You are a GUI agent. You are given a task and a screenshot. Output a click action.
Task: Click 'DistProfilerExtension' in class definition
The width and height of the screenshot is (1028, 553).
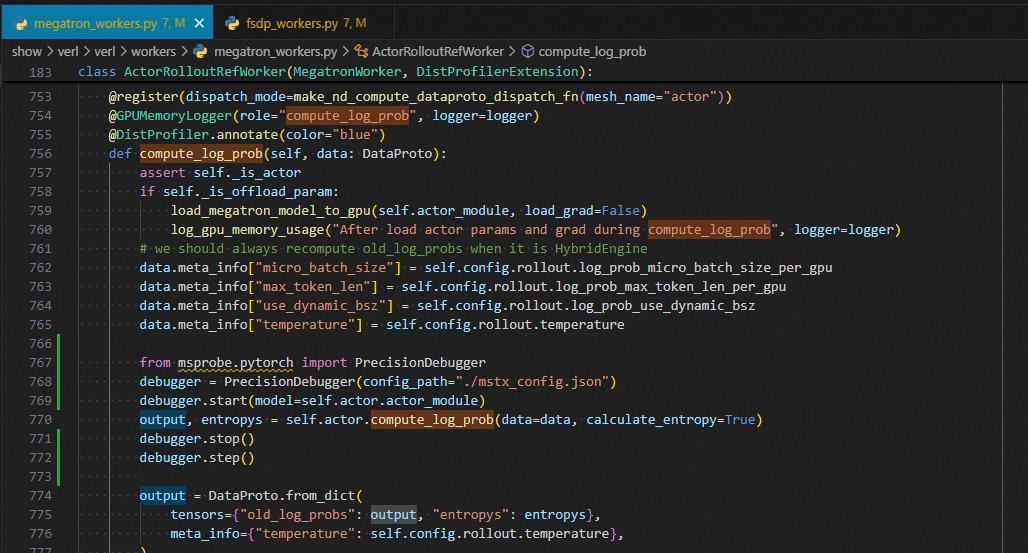click(498, 72)
